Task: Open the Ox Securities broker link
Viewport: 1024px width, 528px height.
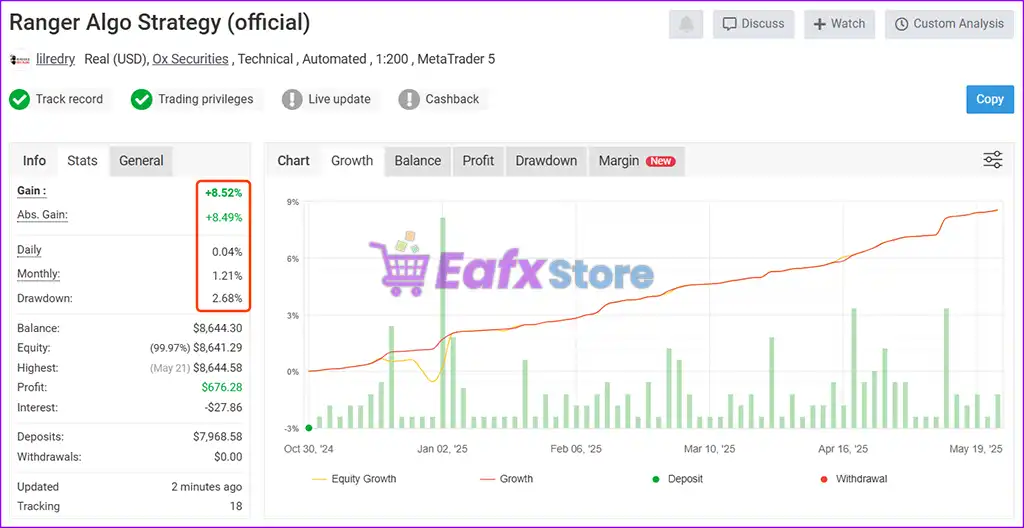Action: coord(190,59)
